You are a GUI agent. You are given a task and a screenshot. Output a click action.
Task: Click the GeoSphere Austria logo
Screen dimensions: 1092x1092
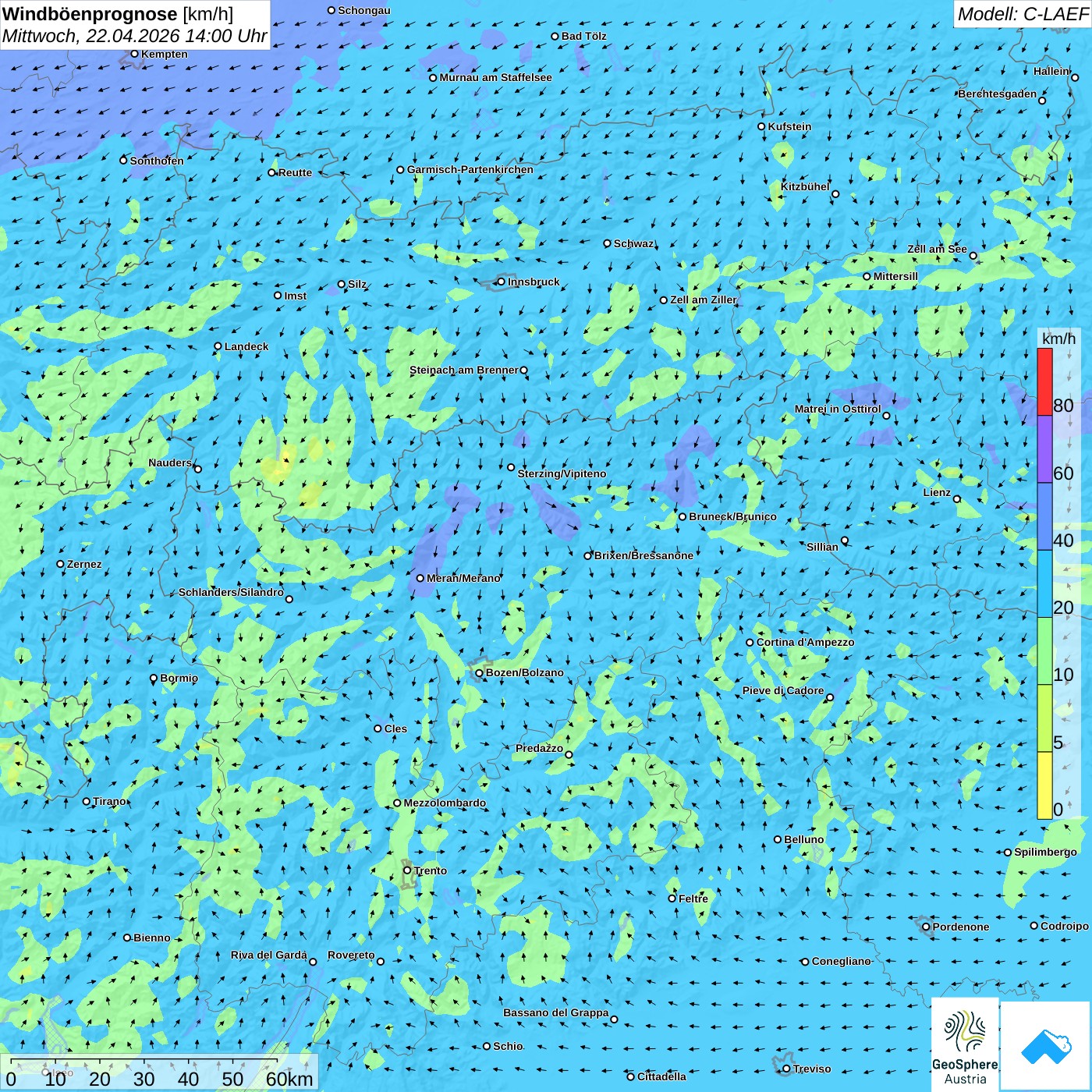965,1044
